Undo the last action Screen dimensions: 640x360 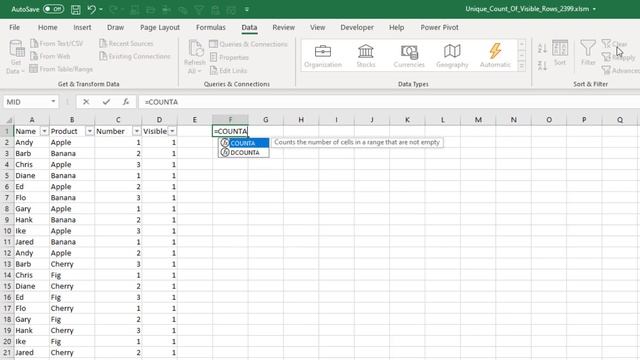(91, 9)
